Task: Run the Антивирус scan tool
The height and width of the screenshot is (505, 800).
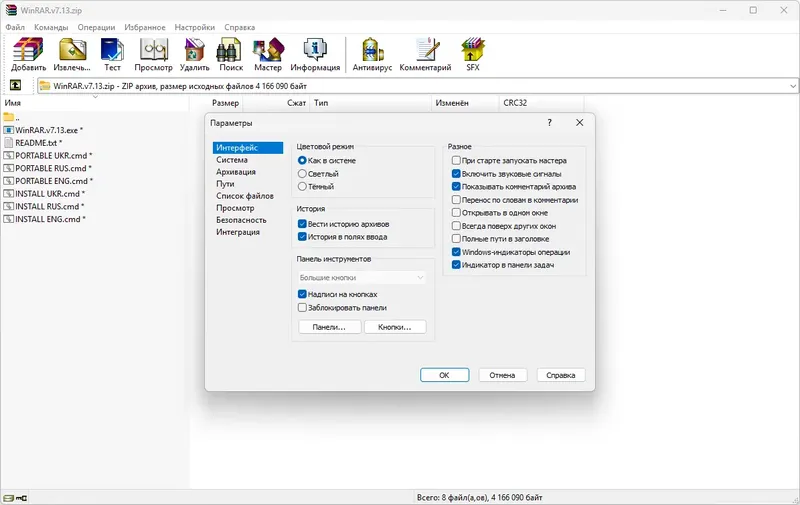Action: point(372,49)
